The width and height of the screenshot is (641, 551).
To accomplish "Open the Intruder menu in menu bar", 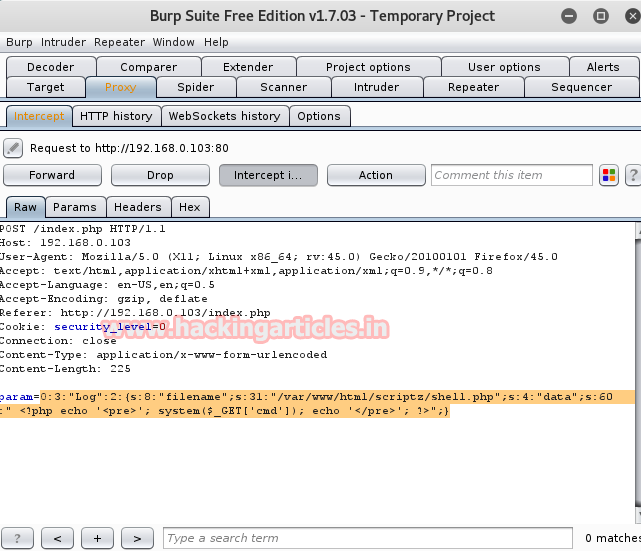I will tap(63, 42).
